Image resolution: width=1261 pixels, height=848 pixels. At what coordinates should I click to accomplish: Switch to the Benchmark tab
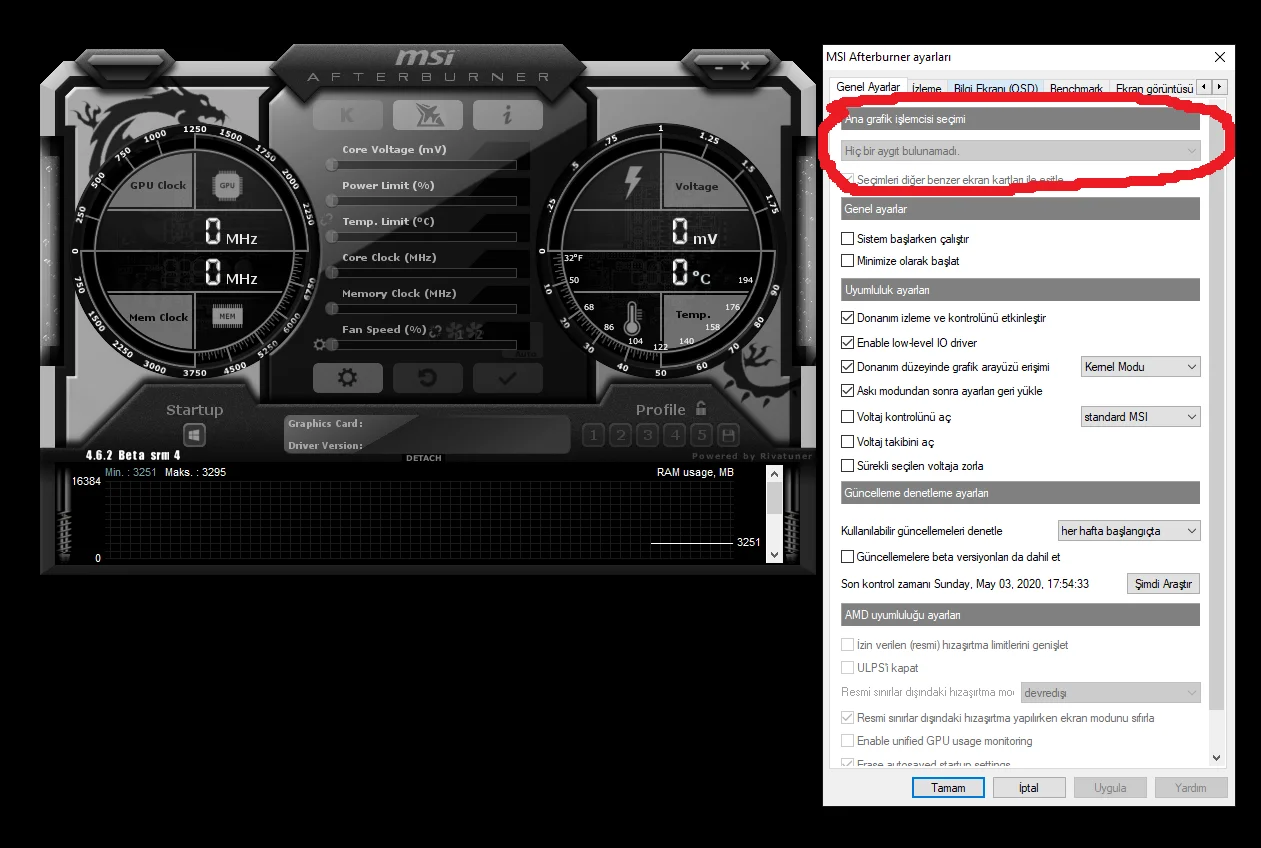1076,89
